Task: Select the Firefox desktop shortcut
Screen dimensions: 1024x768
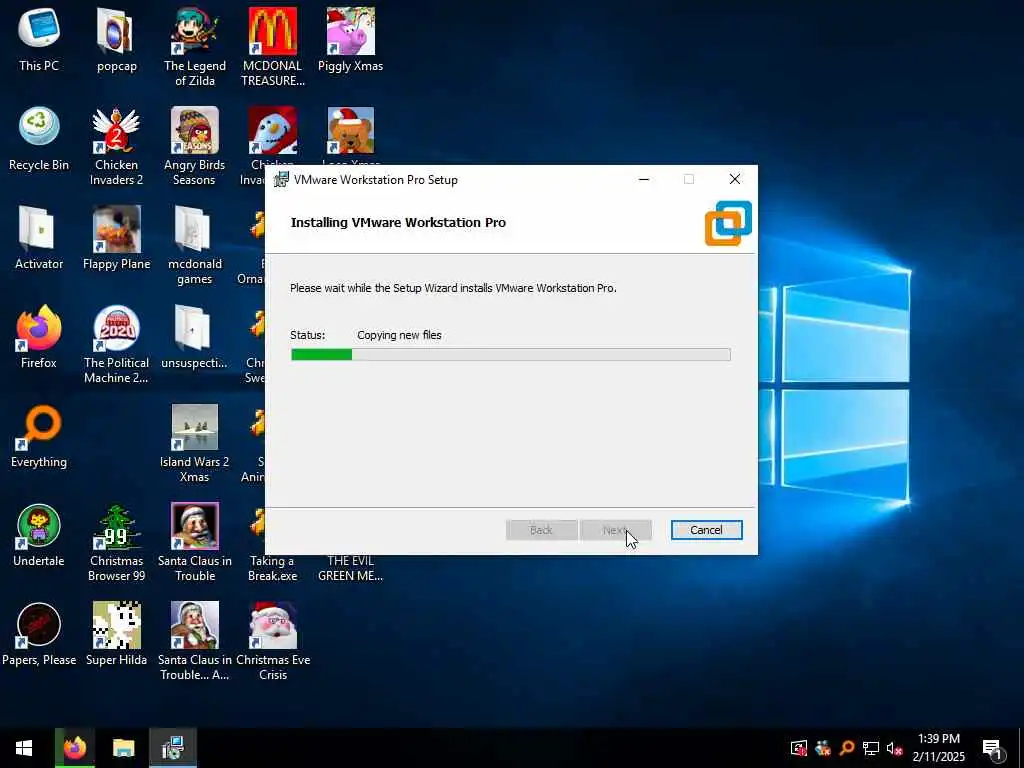Action: coord(39,337)
